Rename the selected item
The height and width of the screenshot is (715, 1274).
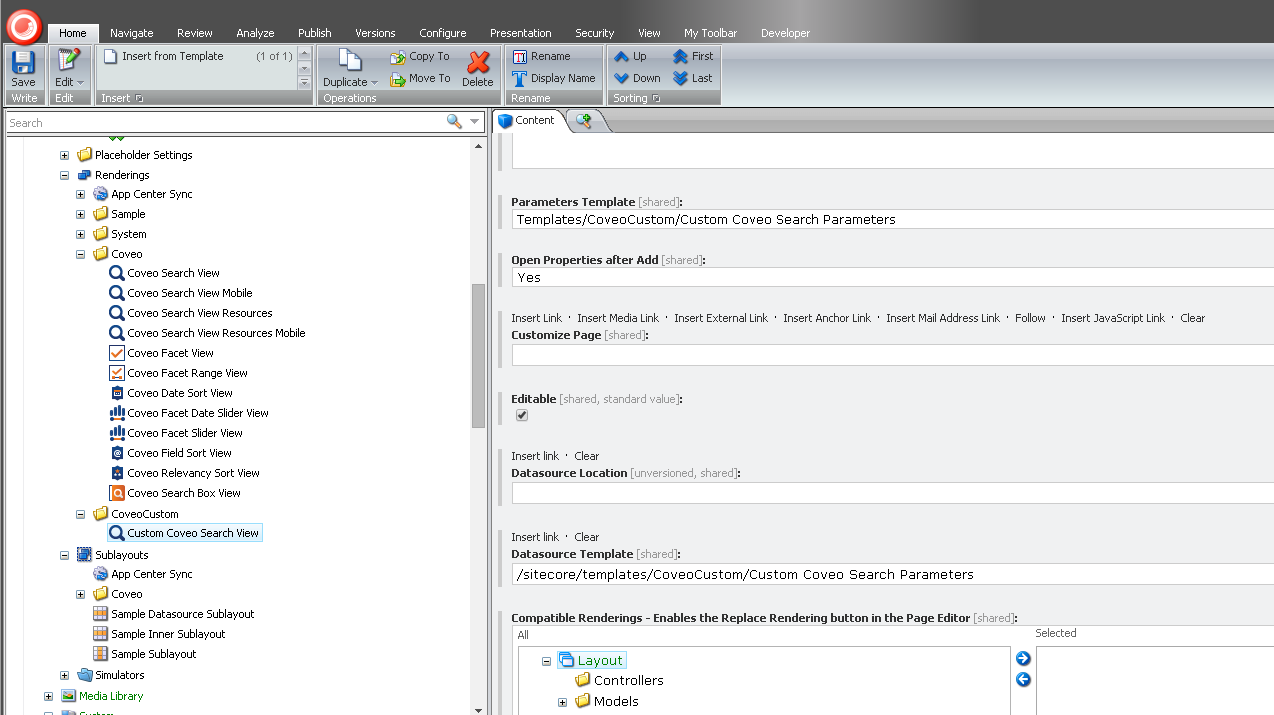(x=541, y=57)
